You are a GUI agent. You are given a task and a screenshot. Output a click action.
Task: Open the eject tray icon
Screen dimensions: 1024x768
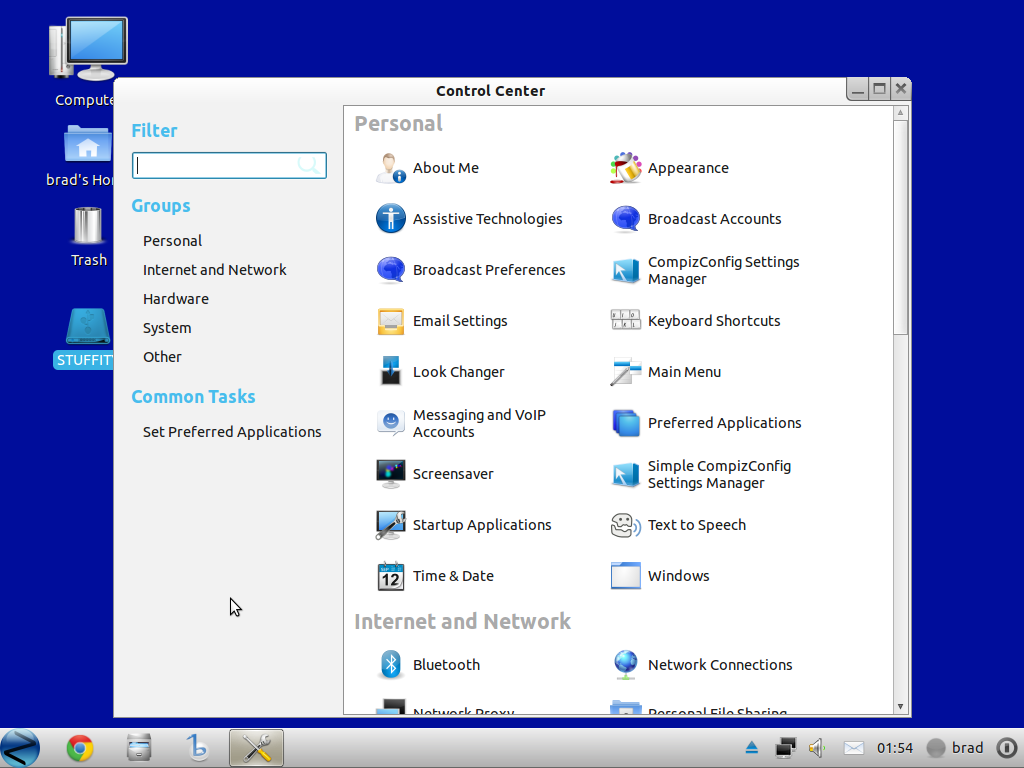(x=752, y=748)
